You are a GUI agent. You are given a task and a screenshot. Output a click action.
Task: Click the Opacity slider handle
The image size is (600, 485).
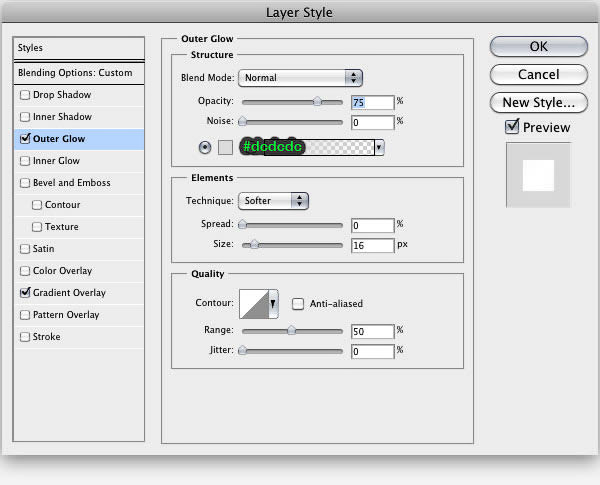(x=317, y=101)
